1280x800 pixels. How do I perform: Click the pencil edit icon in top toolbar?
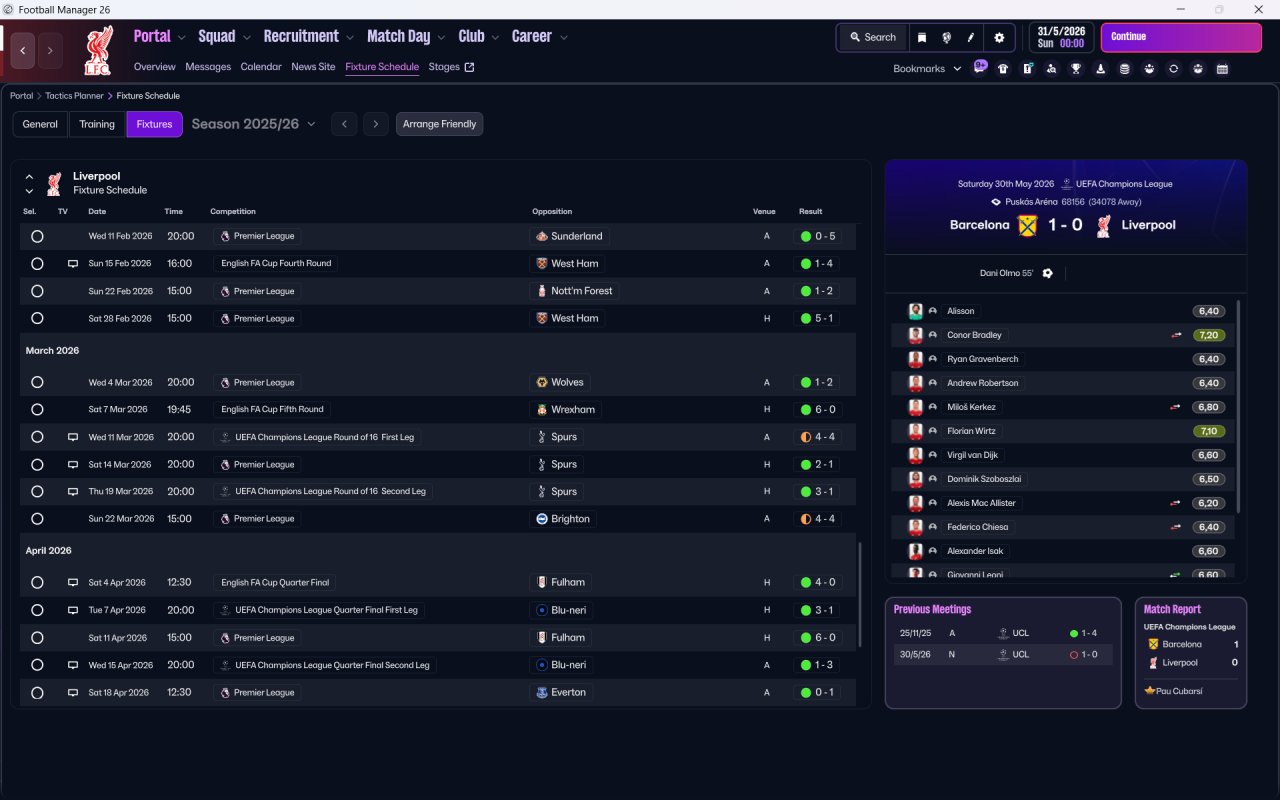(x=970, y=38)
